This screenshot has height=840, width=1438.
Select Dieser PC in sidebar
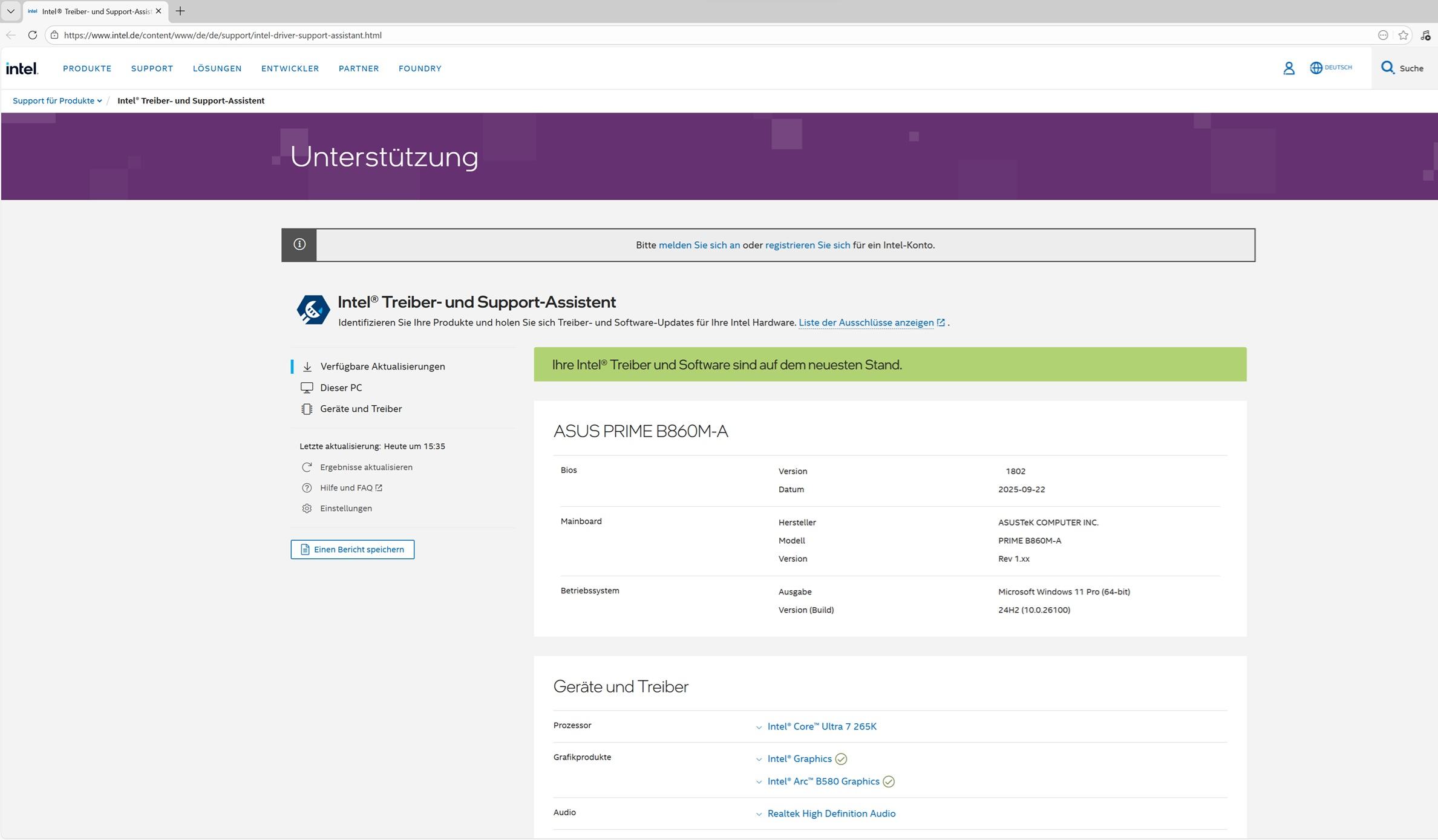(x=341, y=388)
